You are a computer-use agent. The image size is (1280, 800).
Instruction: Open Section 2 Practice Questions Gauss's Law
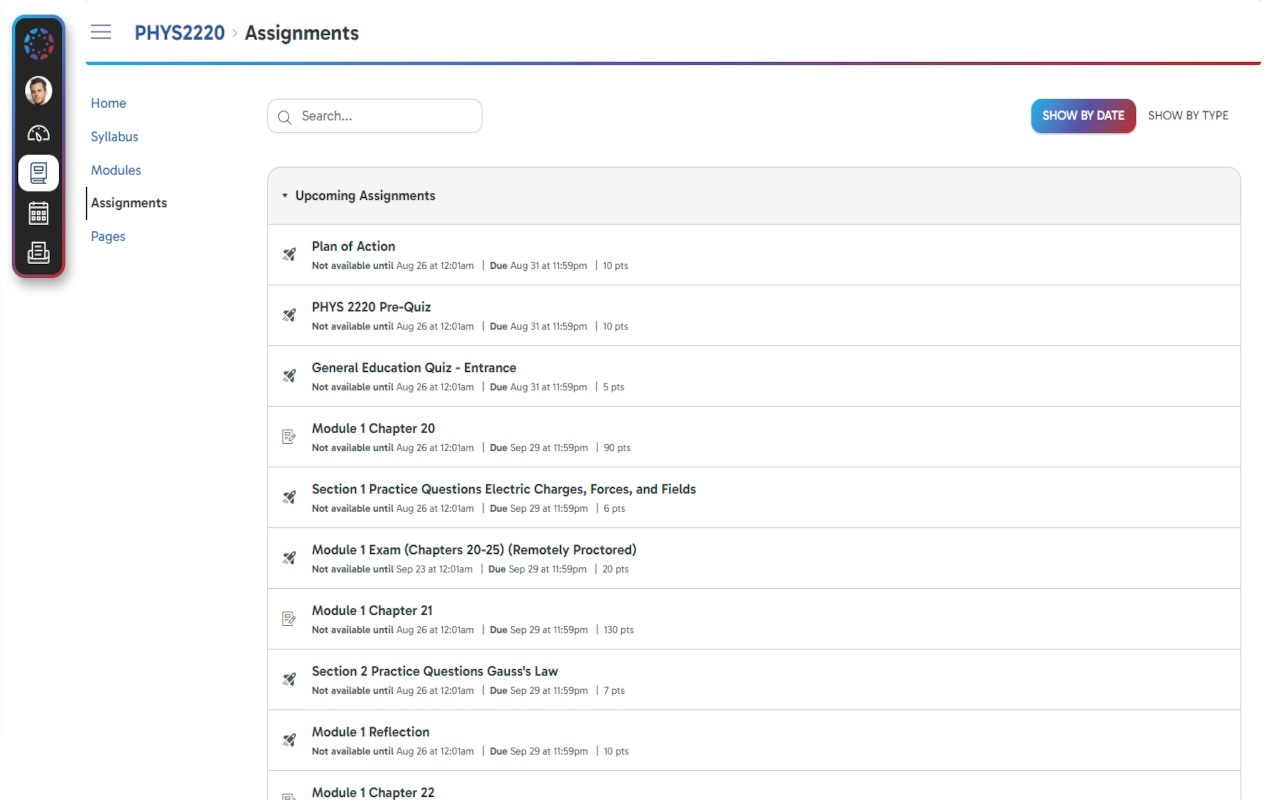[x=435, y=671]
